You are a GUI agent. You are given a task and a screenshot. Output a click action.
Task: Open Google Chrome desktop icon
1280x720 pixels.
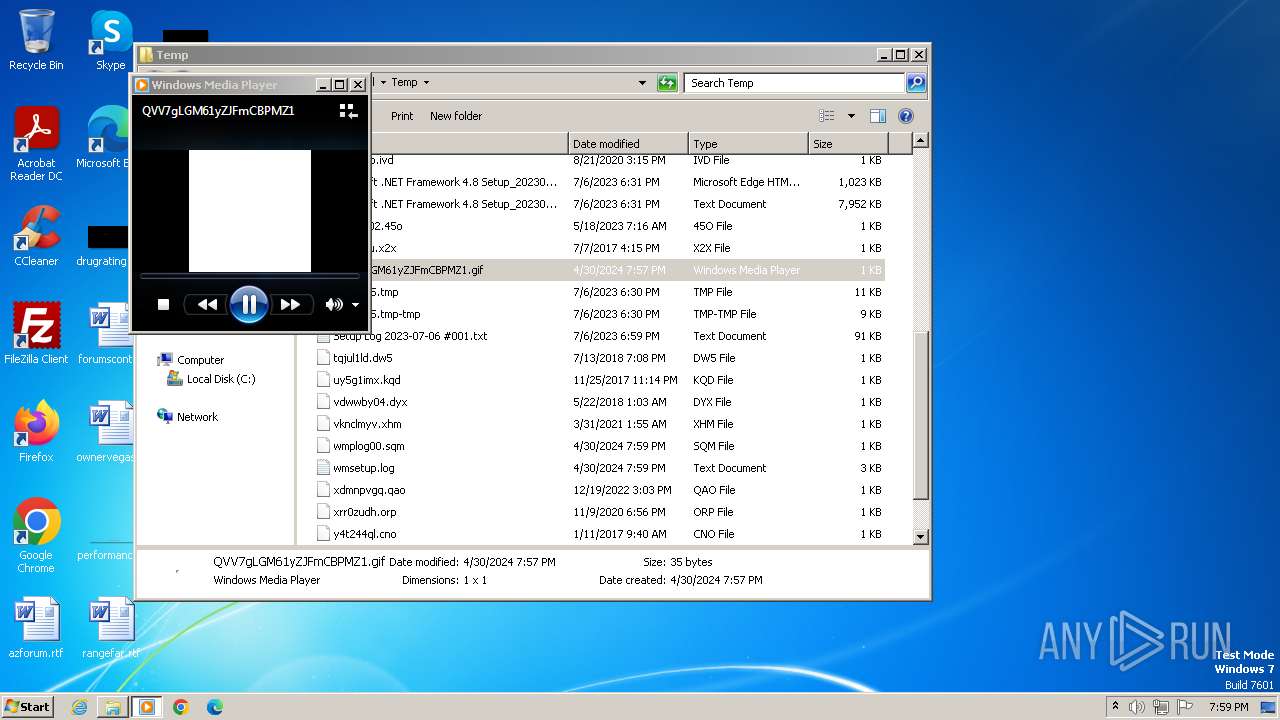click(x=36, y=536)
